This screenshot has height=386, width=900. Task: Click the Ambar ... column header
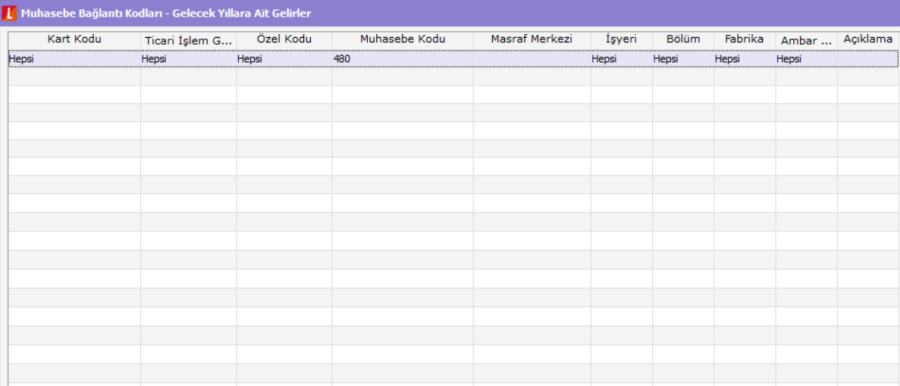click(806, 40)
